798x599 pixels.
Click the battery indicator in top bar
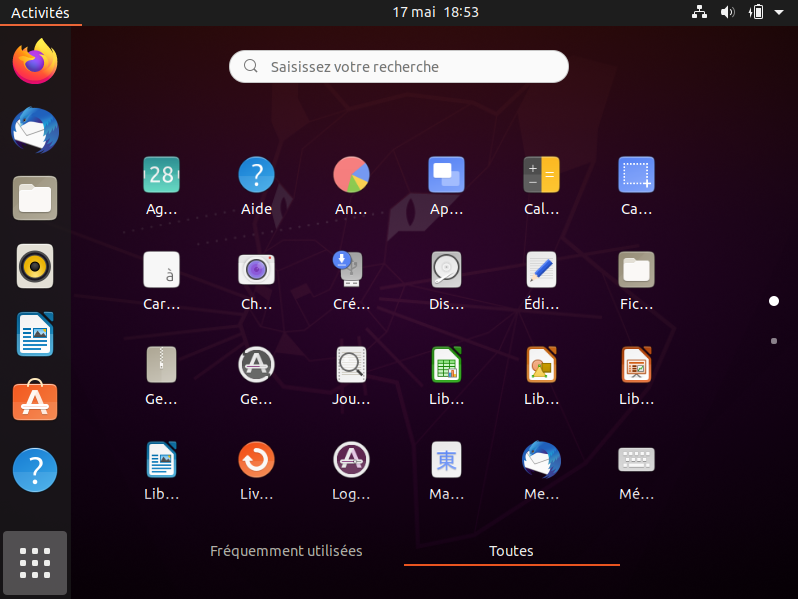(x=756, y=12)
